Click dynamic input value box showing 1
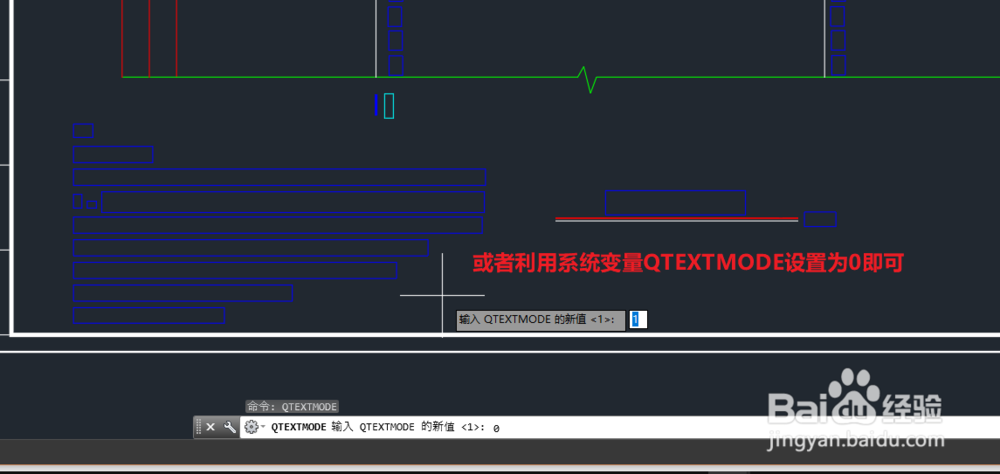 [638, 320]
